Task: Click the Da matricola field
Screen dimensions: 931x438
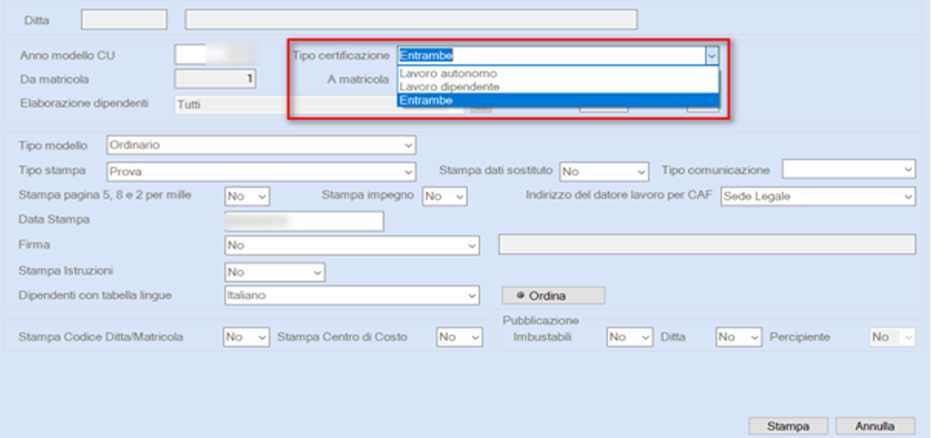Action: point(215,79)
